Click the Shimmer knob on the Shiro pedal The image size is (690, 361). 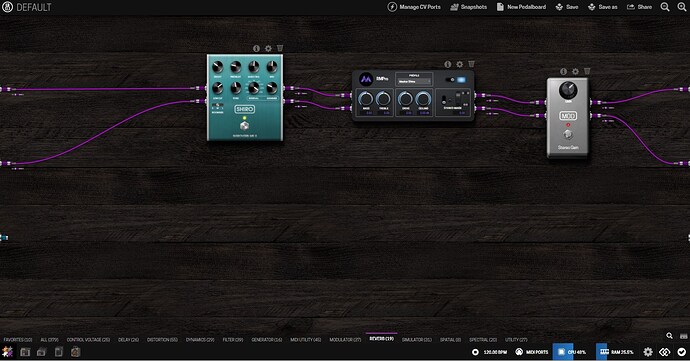(272, 88)
